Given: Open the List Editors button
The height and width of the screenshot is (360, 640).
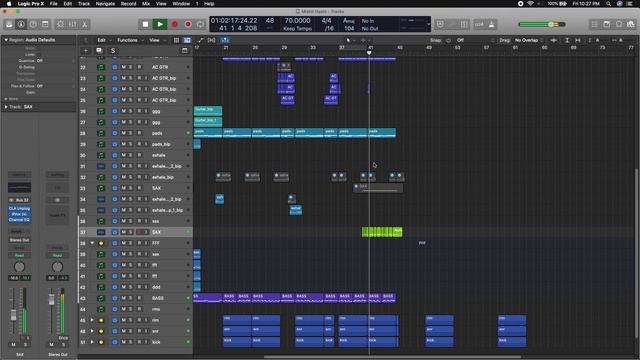Looking at the screenshot, I should pos(595,24).
